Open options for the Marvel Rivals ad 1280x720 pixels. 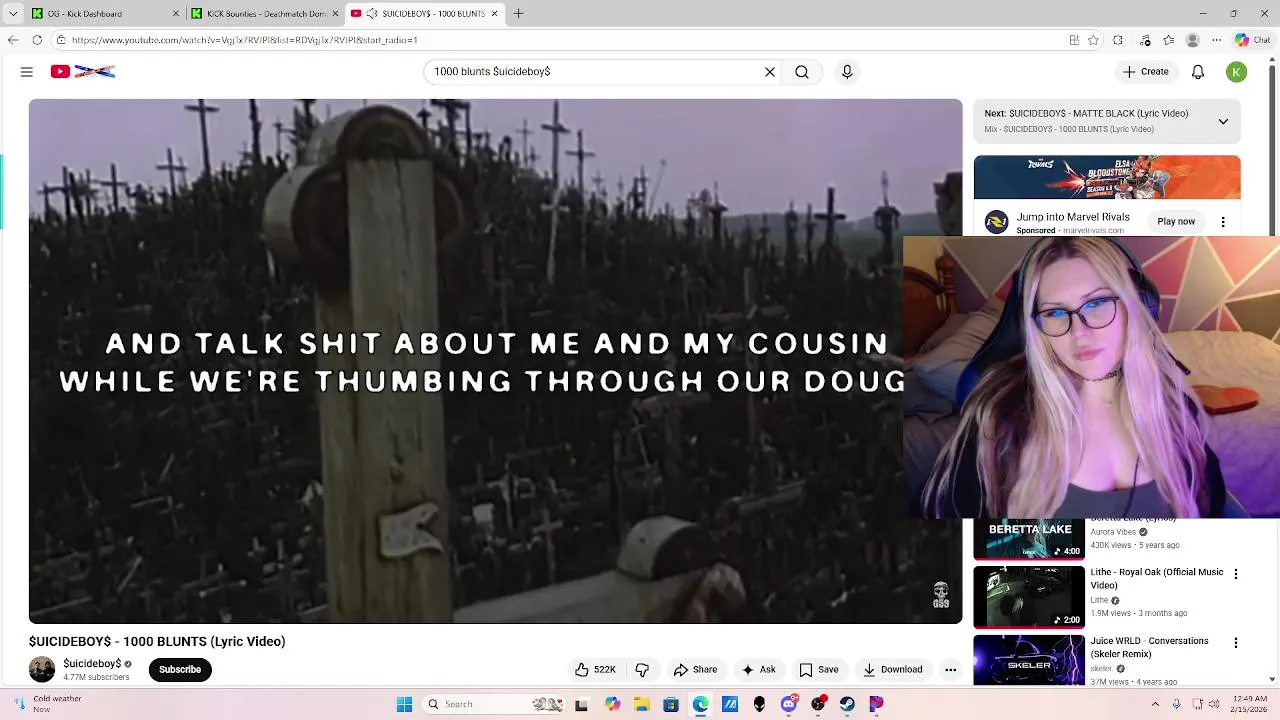tap(1223, 222)
